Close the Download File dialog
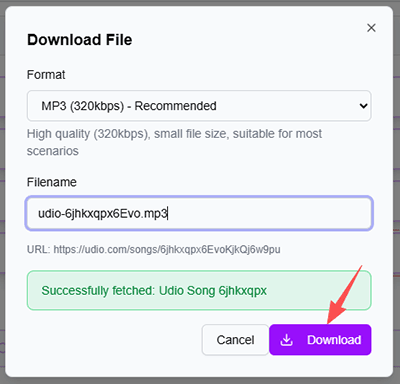 click(x=371, y=28)
